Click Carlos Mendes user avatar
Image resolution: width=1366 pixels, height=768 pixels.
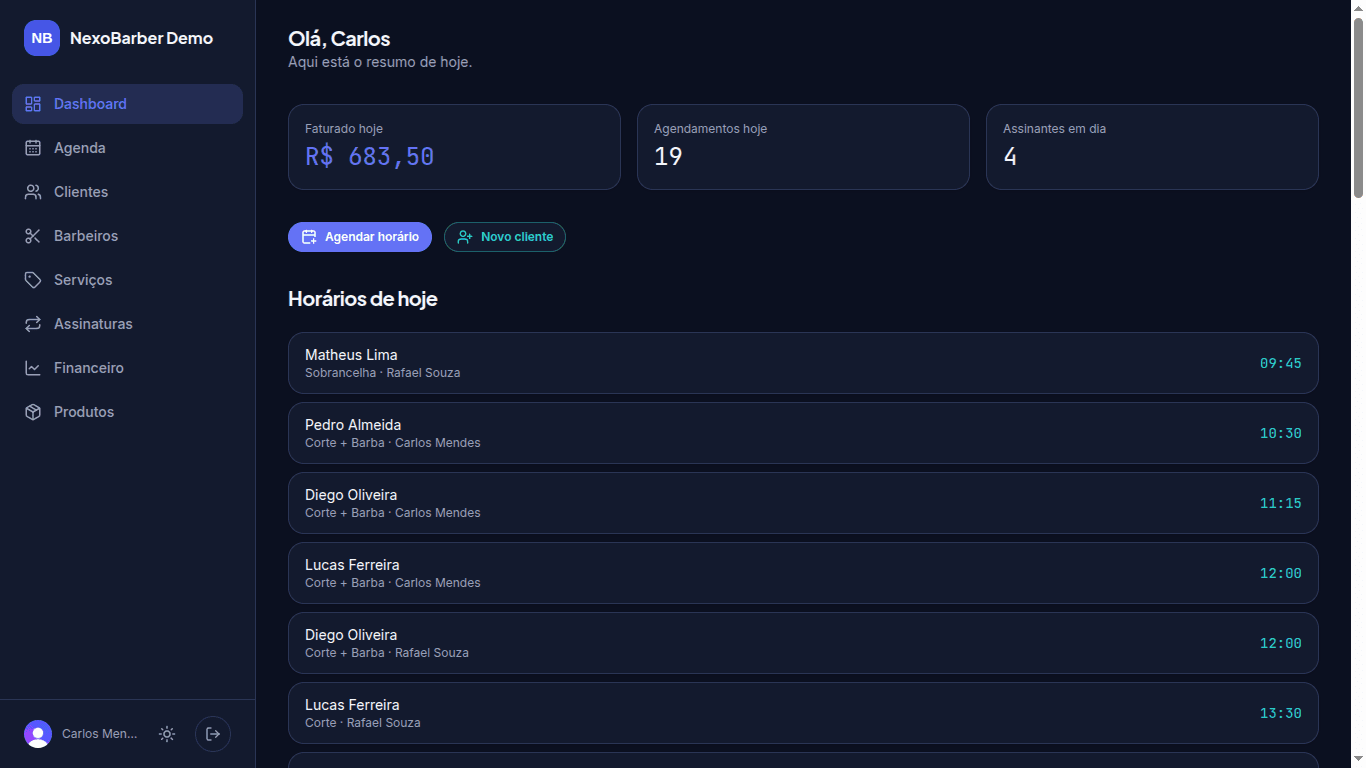tap(38, 734)
